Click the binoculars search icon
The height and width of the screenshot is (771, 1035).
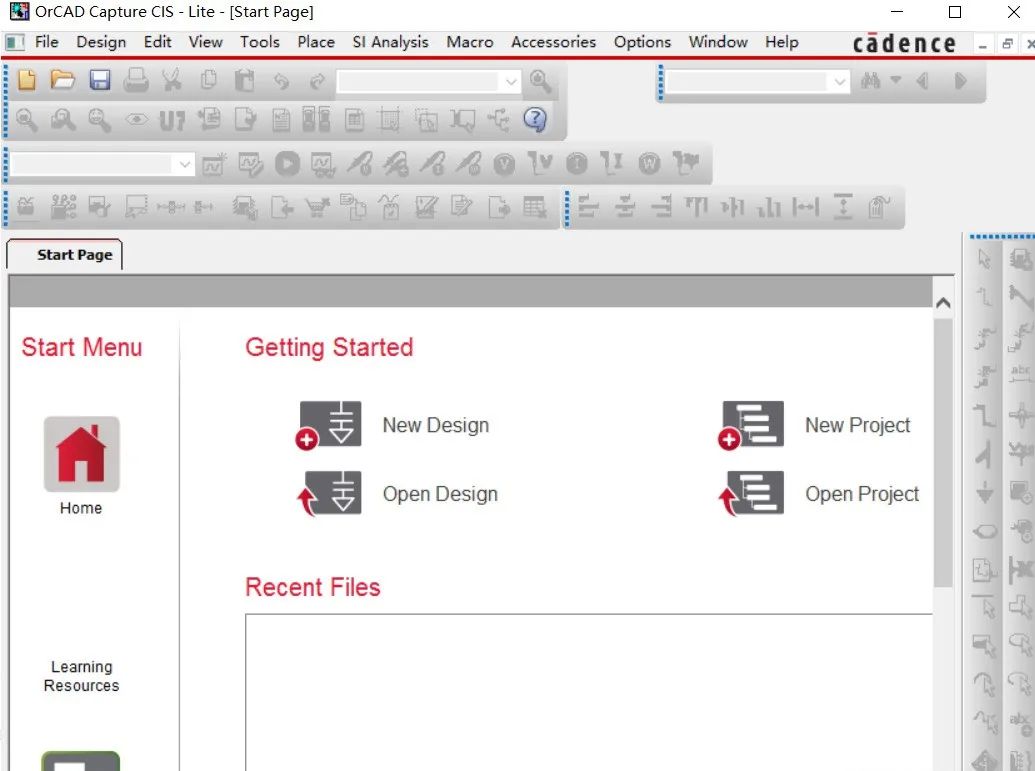tap(871, 81)
